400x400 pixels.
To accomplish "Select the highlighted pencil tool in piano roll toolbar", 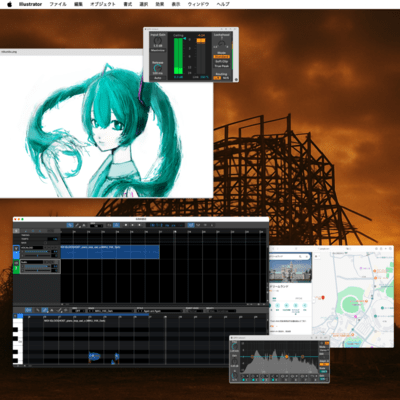I will coord(45,310).
